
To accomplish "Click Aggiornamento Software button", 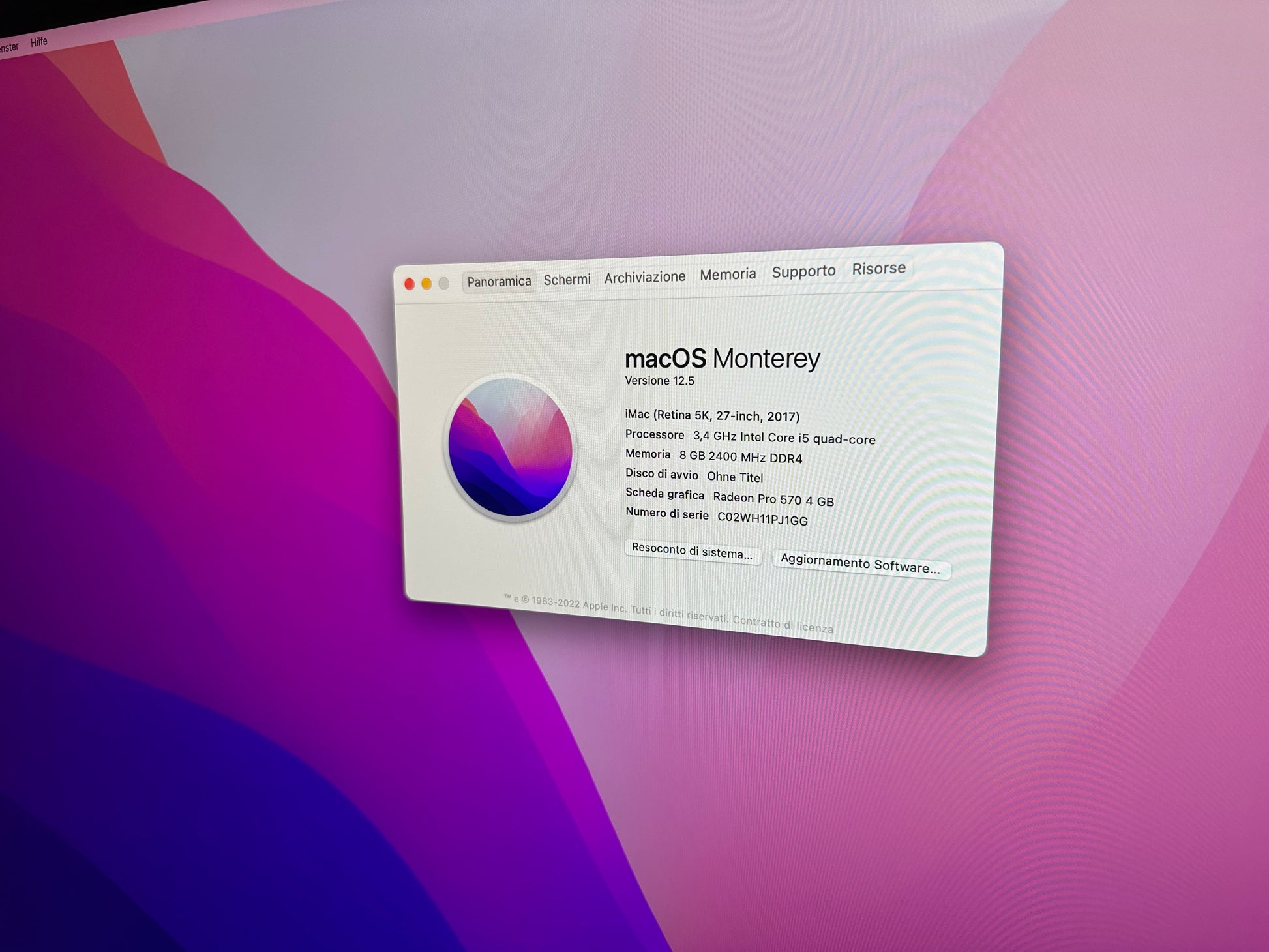I will [x=860, y=564].
